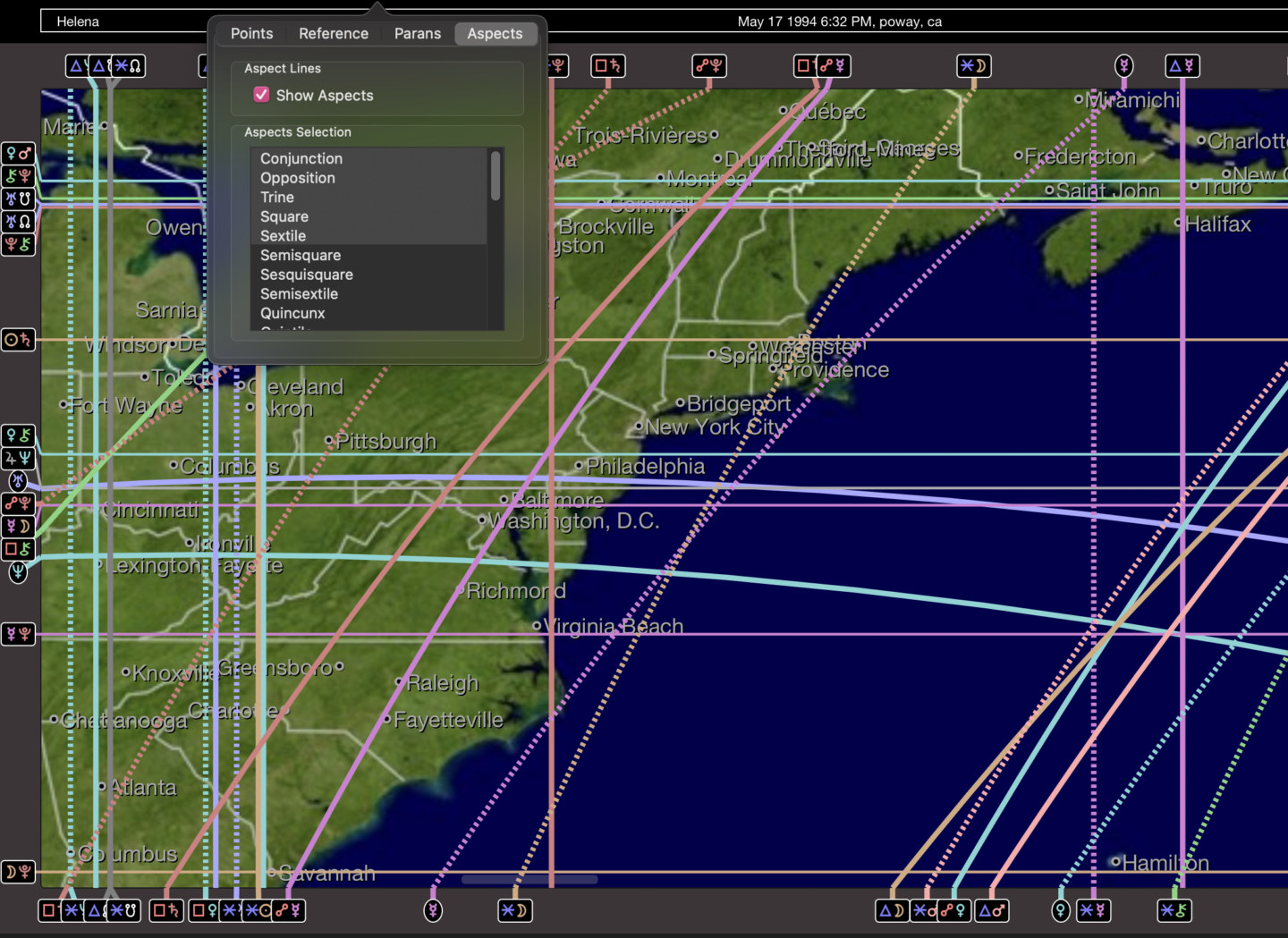Click the trine Moon marker
This screenshot has width=1288, height=938.
892,910
